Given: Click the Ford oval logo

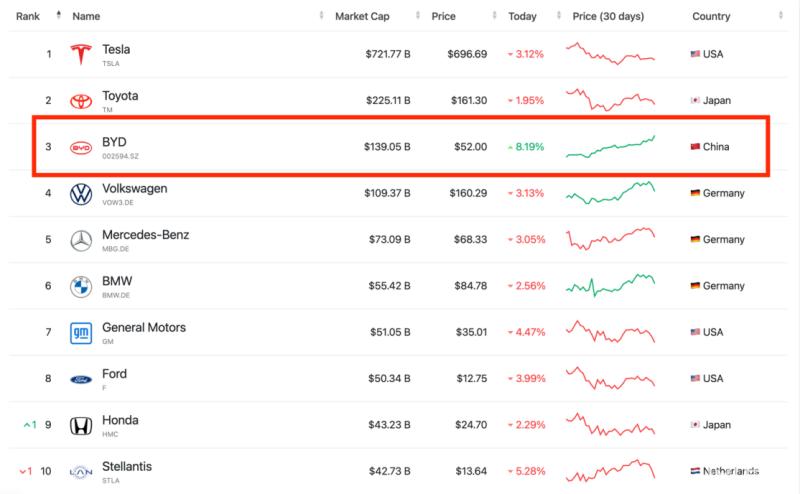Looking at the screenshot, I should click(81, 379).
